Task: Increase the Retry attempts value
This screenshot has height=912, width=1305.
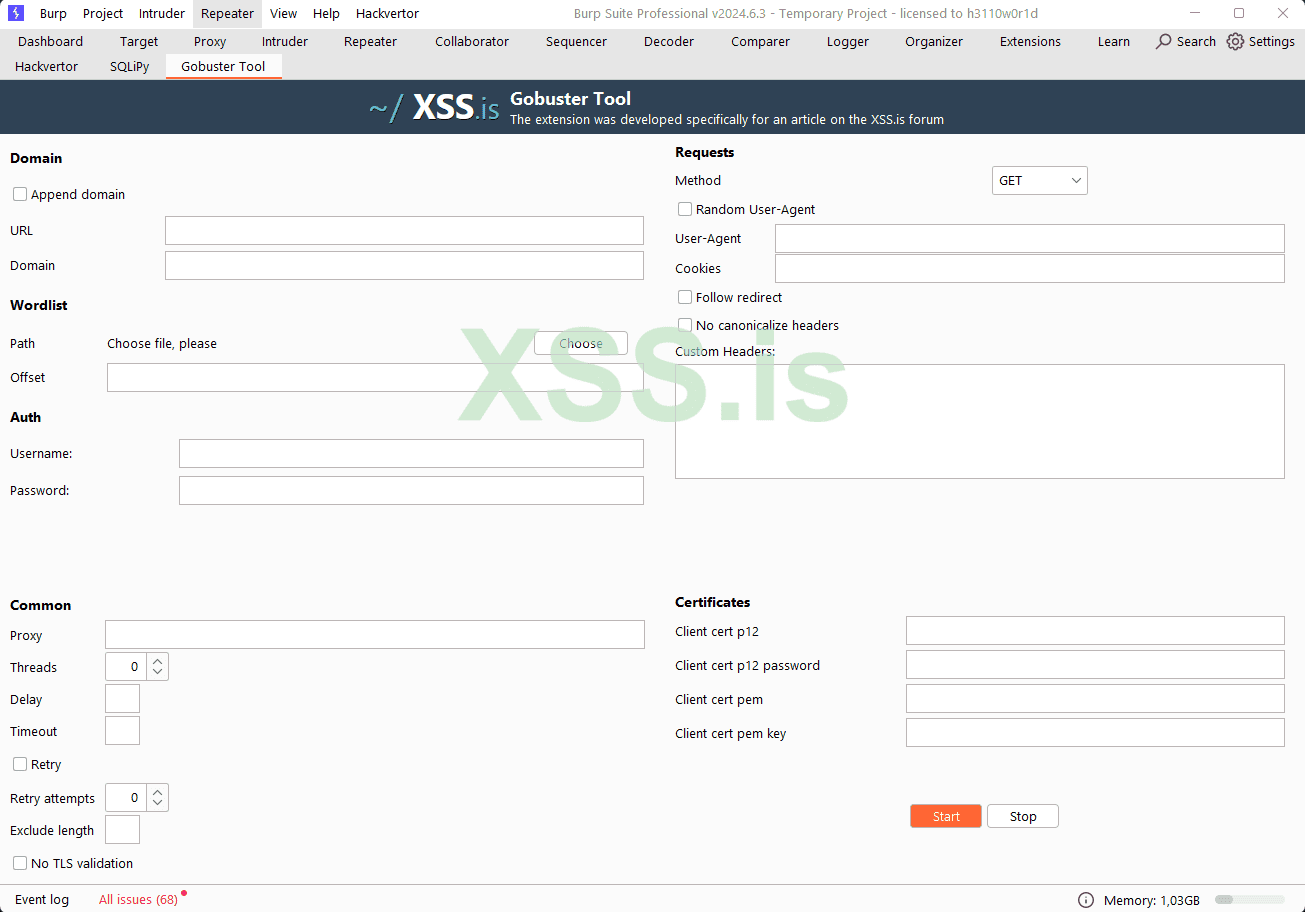Action: (158, 791)
